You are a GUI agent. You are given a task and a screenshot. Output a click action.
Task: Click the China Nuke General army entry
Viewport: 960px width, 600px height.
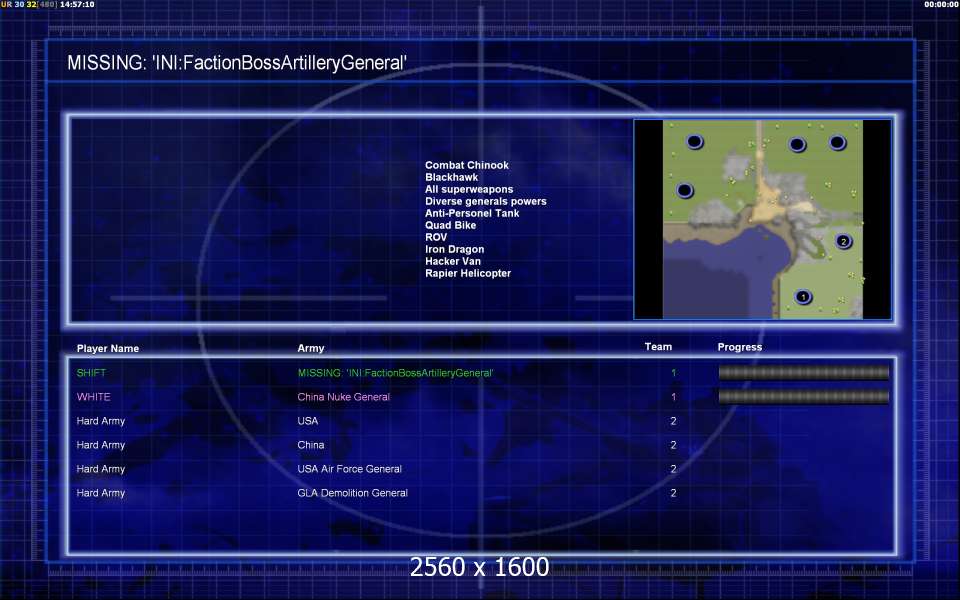click(343, 397)
